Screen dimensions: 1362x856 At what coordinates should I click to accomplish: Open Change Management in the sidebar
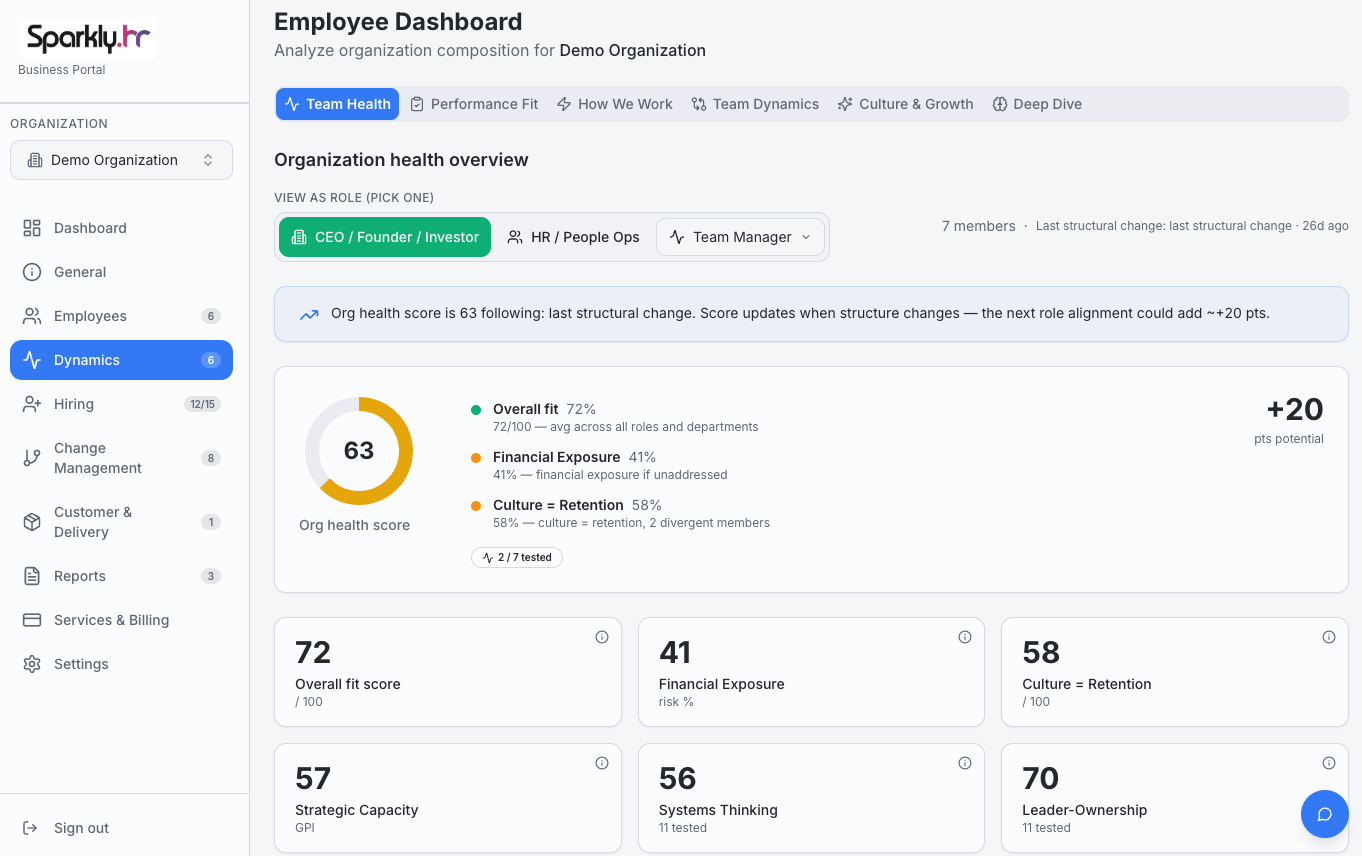121,458
